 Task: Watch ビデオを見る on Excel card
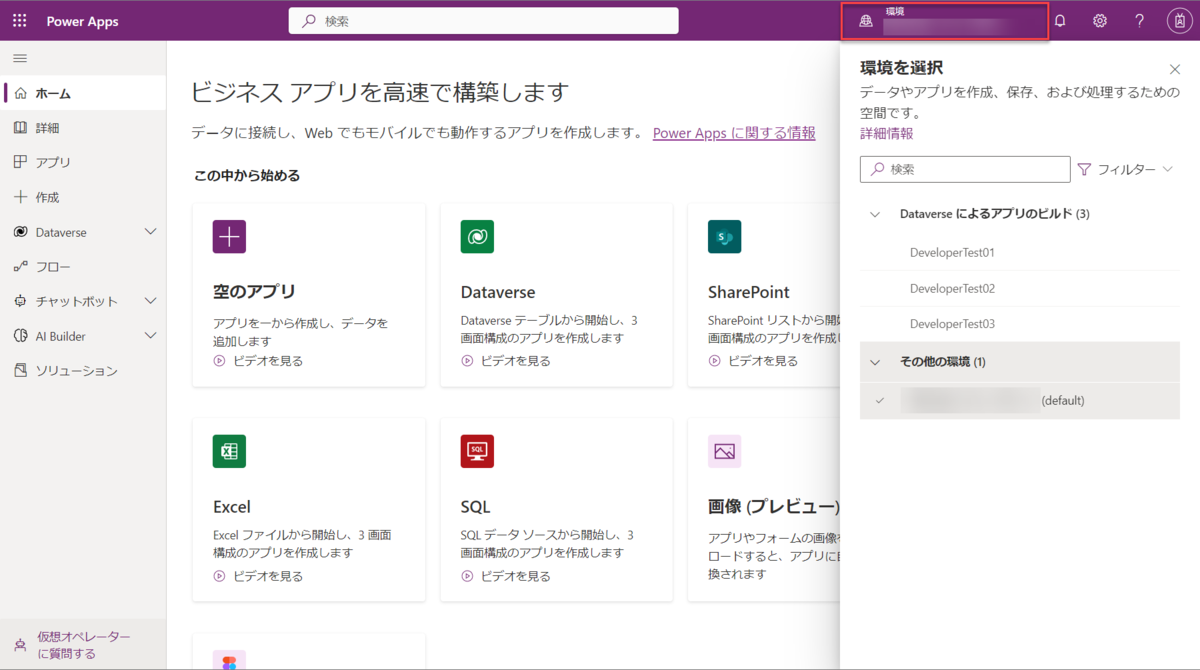(x=258, y=576)
